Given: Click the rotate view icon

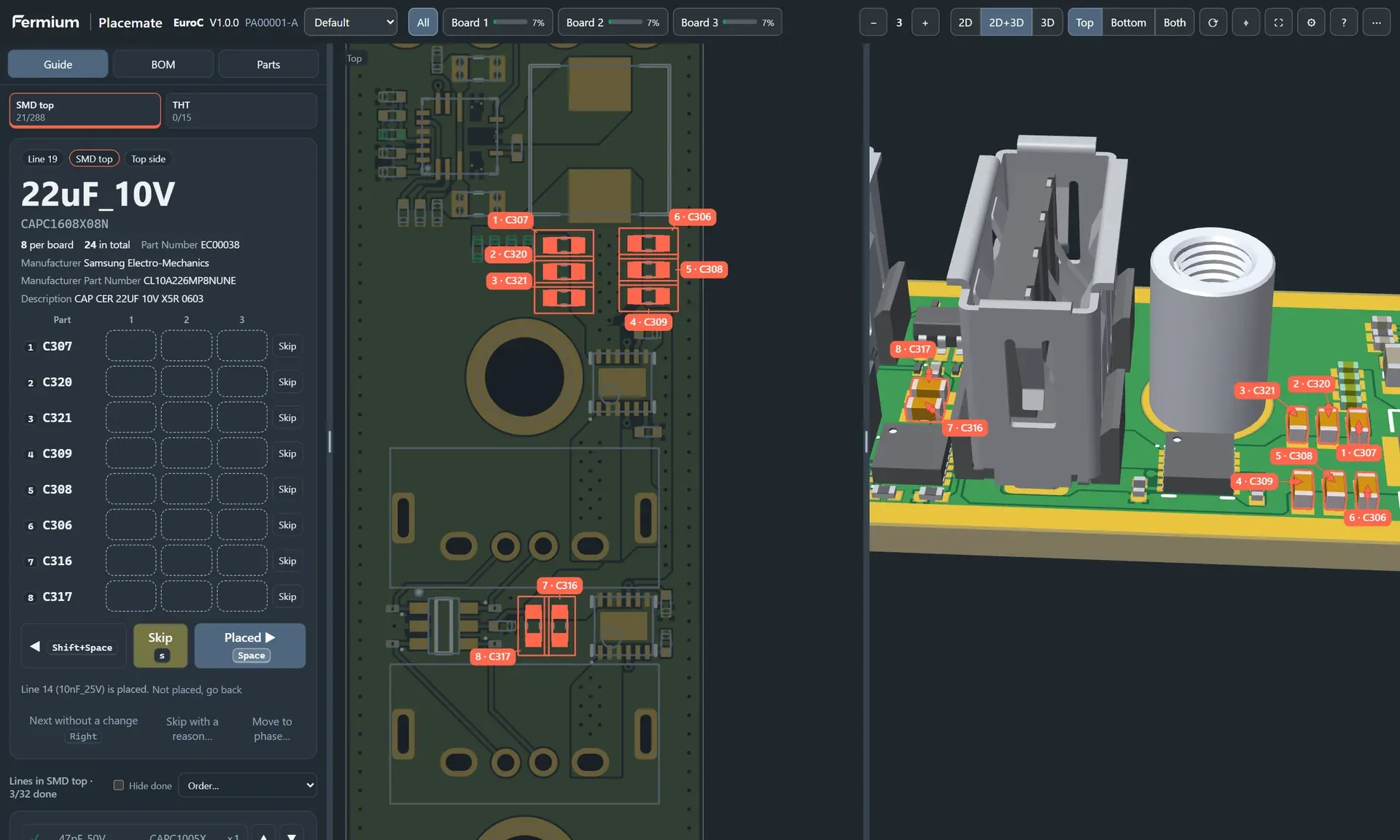Looking at the screenshot, I should (1213, 23).
